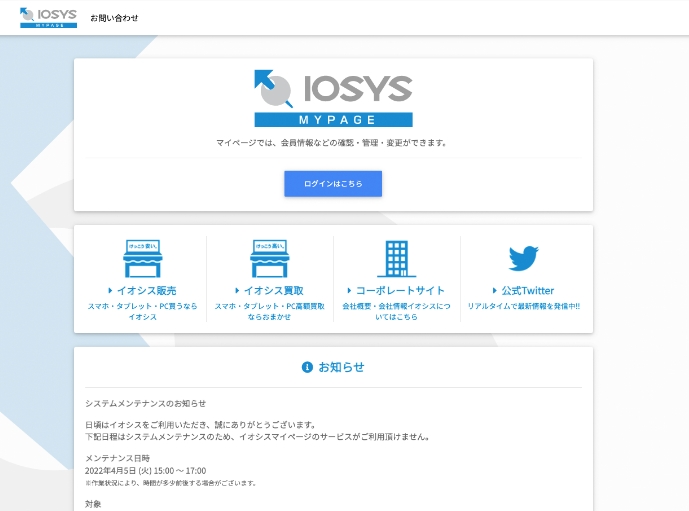Click text スマホ・タブレット・PC買うならイオシス

[142, 311]
